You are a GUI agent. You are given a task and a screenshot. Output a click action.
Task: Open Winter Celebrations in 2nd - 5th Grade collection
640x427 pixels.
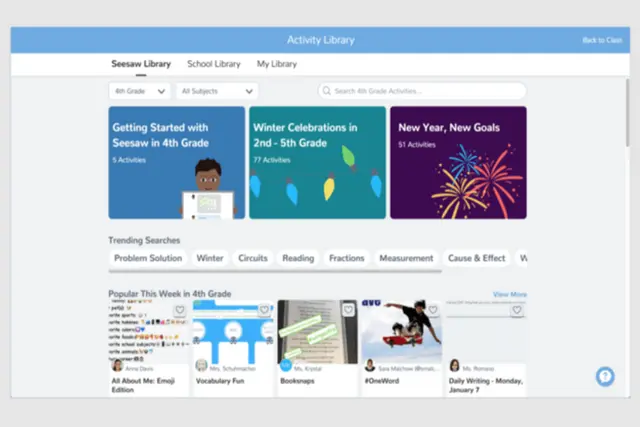[318, 162]
